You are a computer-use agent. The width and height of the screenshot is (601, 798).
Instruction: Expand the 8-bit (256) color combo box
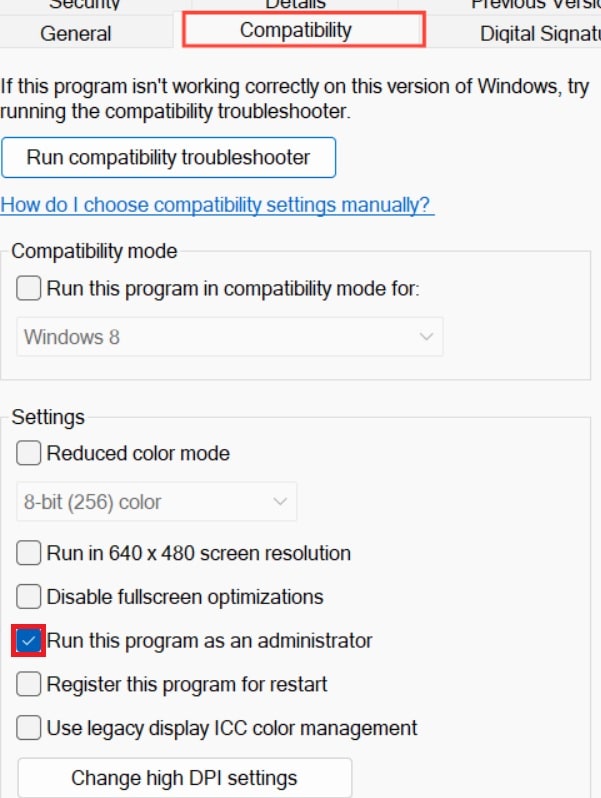pos(157,502)
